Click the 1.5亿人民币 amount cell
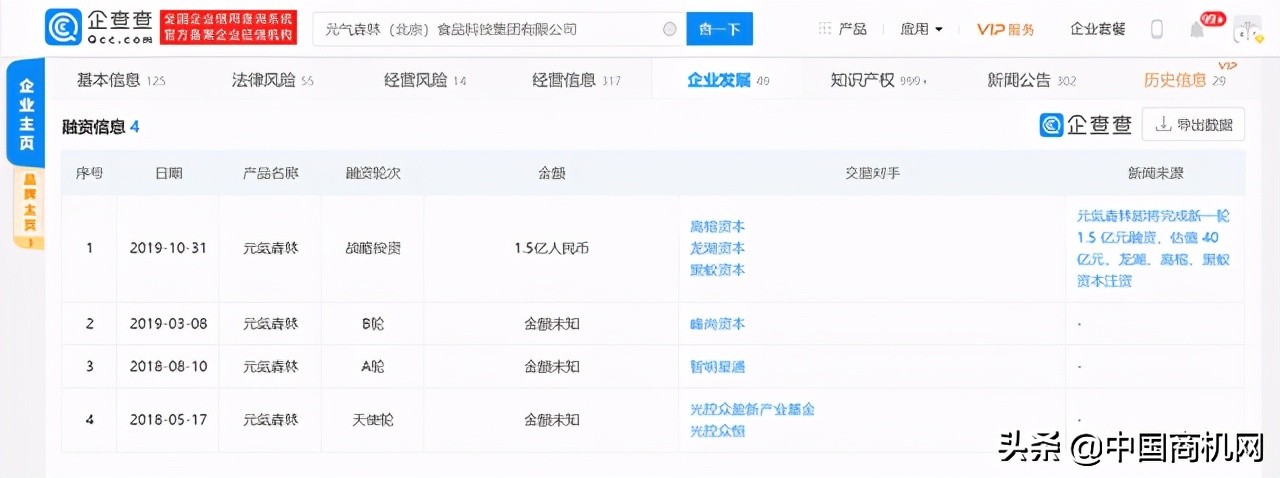Image resolution: width=1280 pixels, height=478 pixels. click(551, 248)
